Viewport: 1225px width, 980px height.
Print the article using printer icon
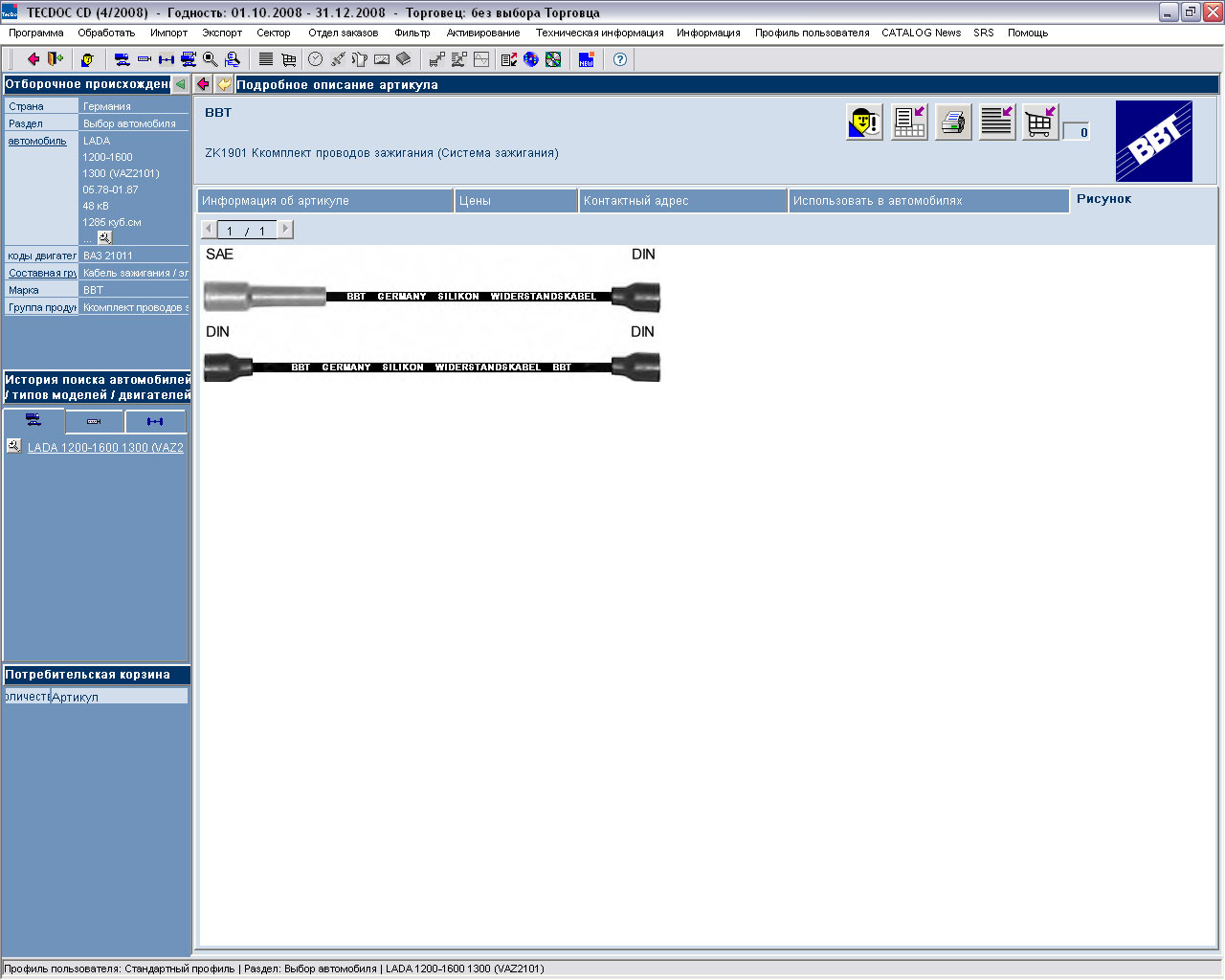tap(953, 122)
